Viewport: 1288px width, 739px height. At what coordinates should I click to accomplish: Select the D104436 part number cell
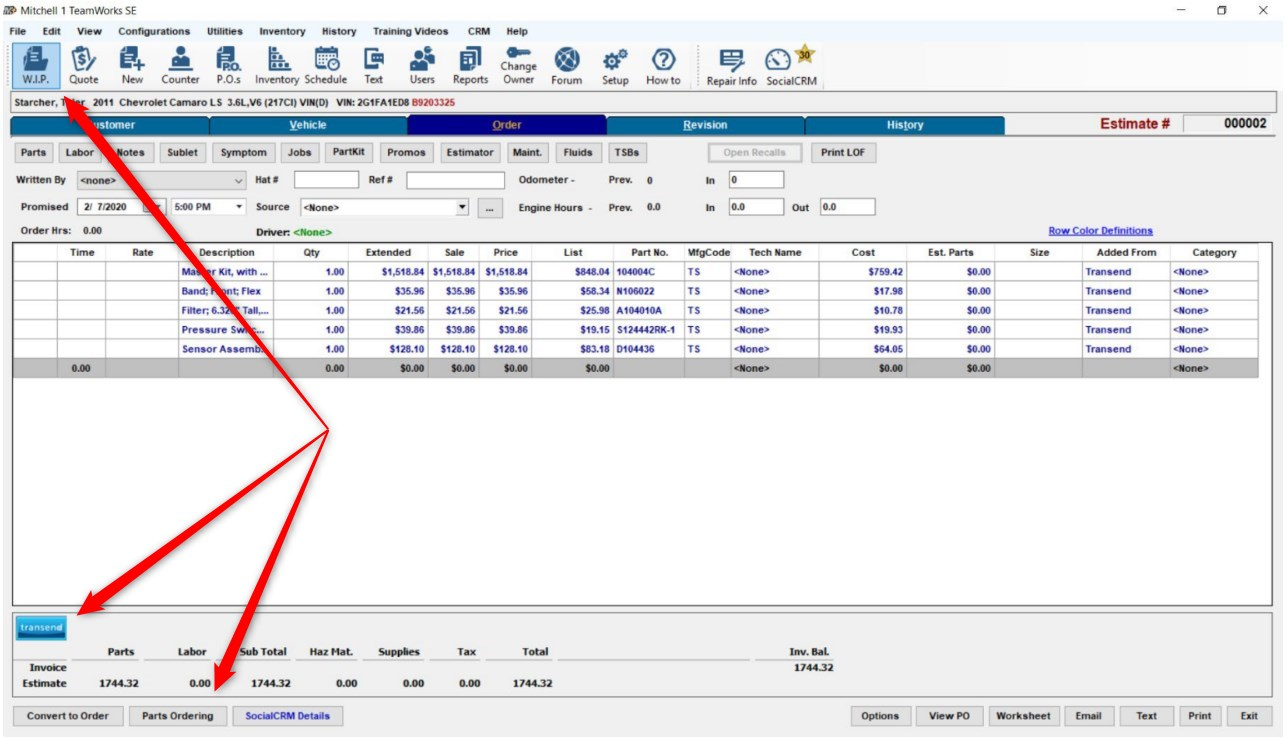(x=648, y=349)
